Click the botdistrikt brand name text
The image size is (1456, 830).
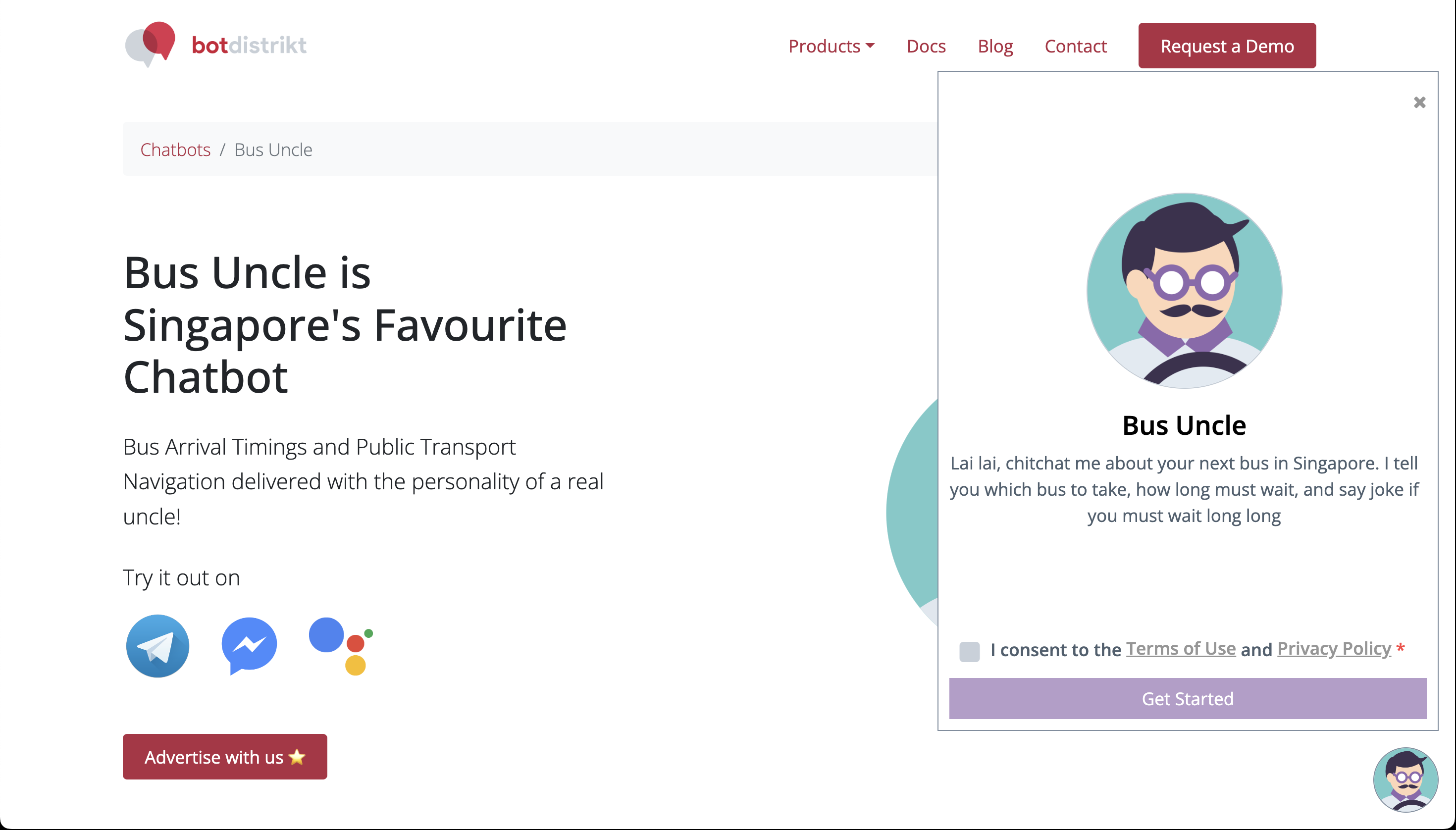pos(249,45)
